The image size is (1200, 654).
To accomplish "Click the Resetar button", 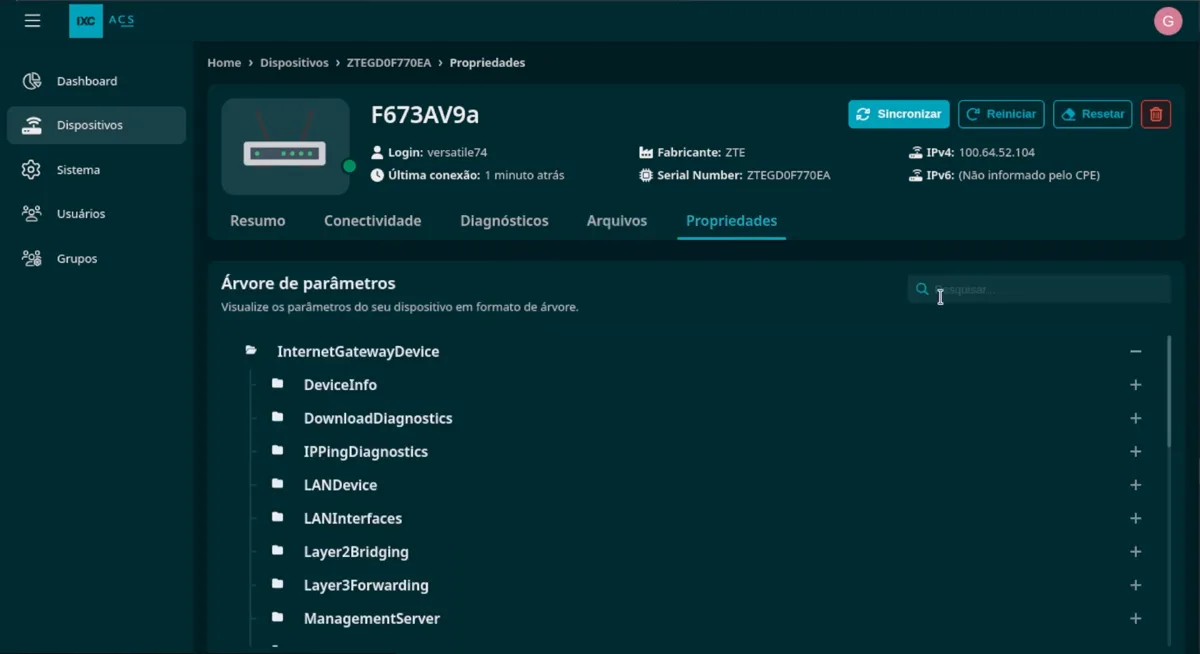I will pyautogui.click(x=1093, y=114).
